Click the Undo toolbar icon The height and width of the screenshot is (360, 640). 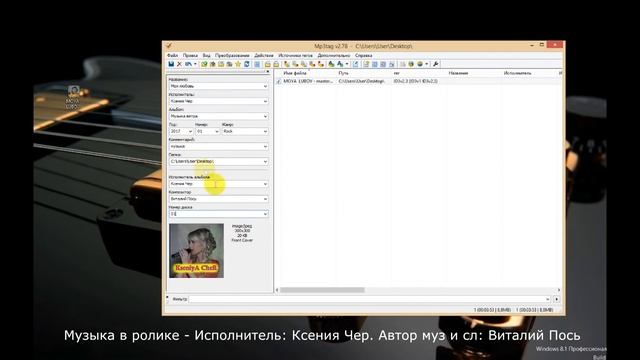coord(188,64)
